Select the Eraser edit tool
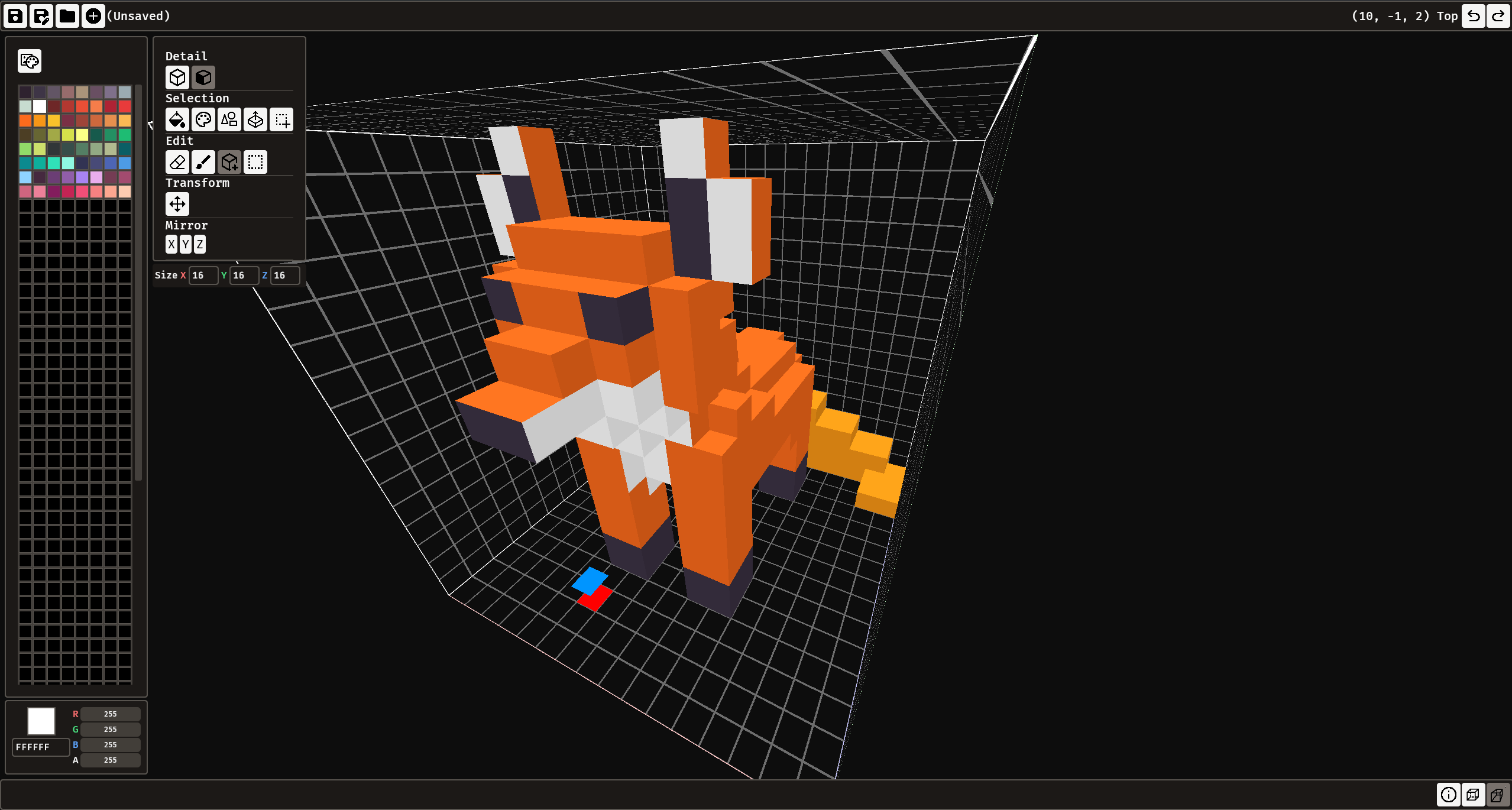Viewport: 1512px width, 810px height. tap(177, 162)
